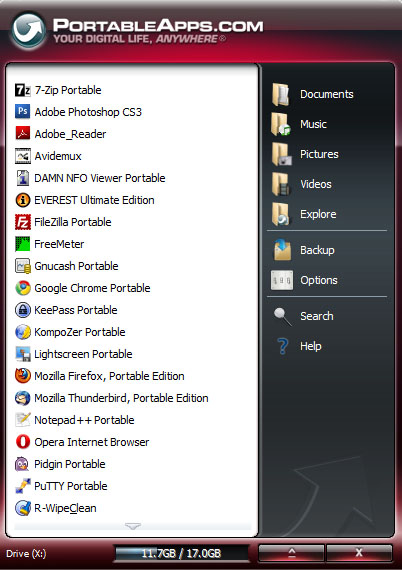Click the 'EVEREST Ultimate Edition' name
This screenshot has height=570, width=402.
coord(94,200)
